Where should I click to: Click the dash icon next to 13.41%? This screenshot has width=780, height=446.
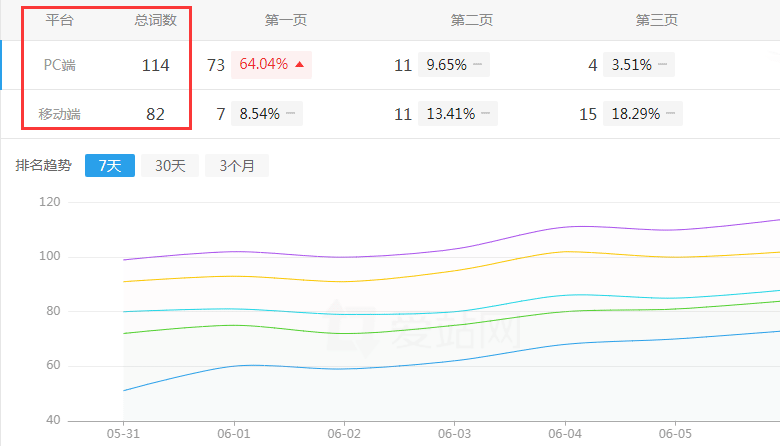tap(485, 114)
